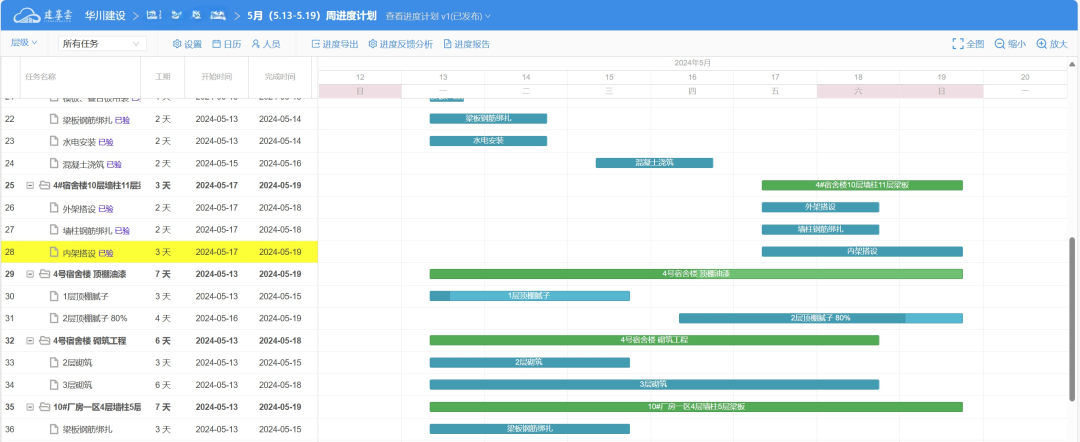The image size is (1080, 442).
Task: Select the 2层顶棚腻子 80% progress bar
Action: tap(820, 318)
